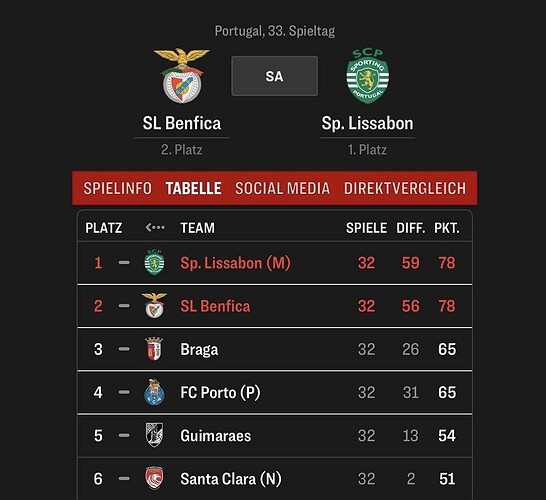
Task: Open SL Benfica team name in header
Action: (x=182, y=123)
